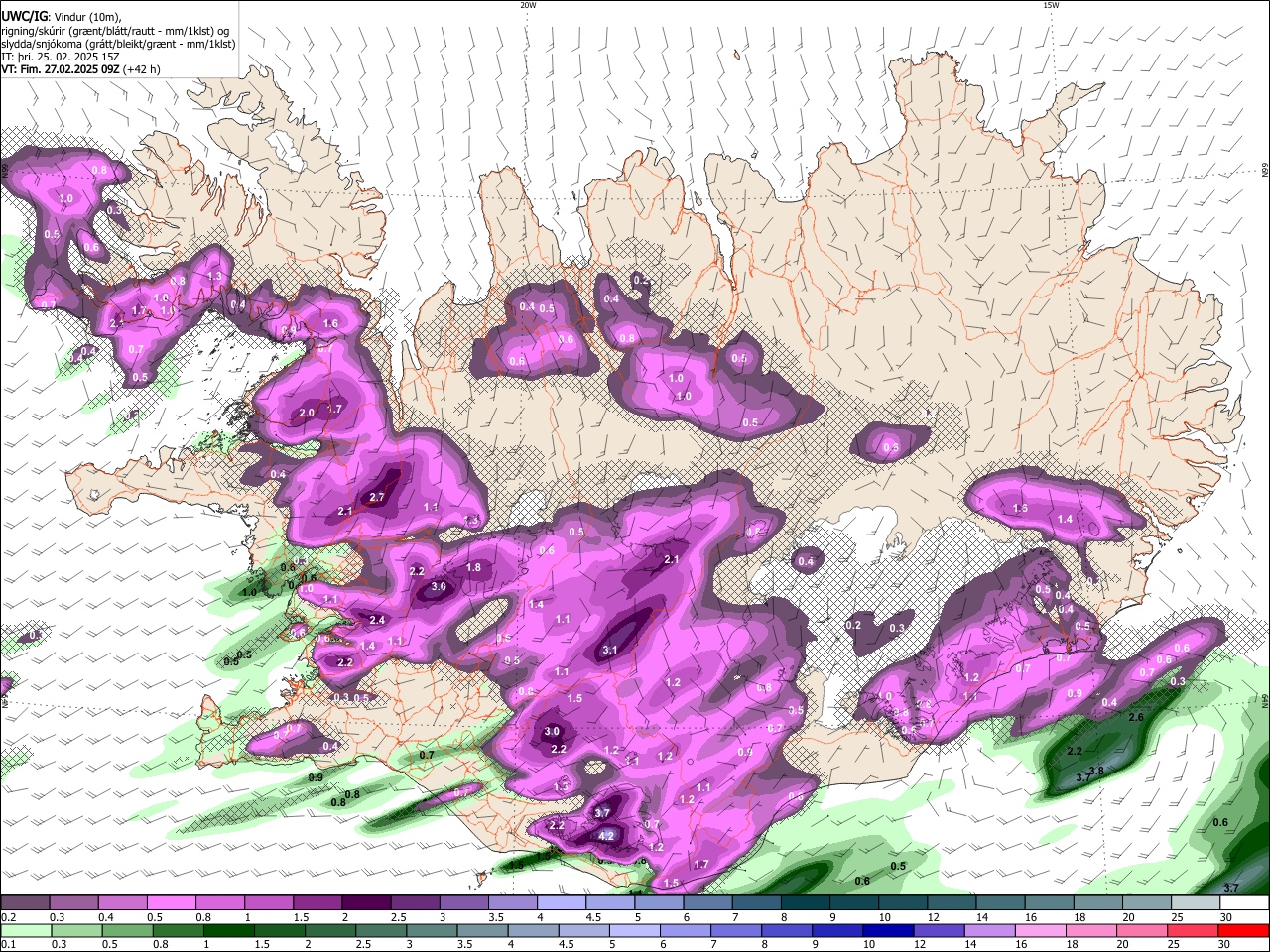Click the snow scale swatch labeled 10
This screenshot has width=1270, height=952.
[903, 902]
